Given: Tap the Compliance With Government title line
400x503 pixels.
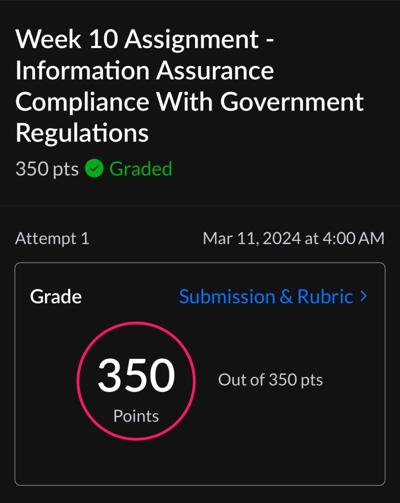Looking at the screenshot, I should [189, 102].
